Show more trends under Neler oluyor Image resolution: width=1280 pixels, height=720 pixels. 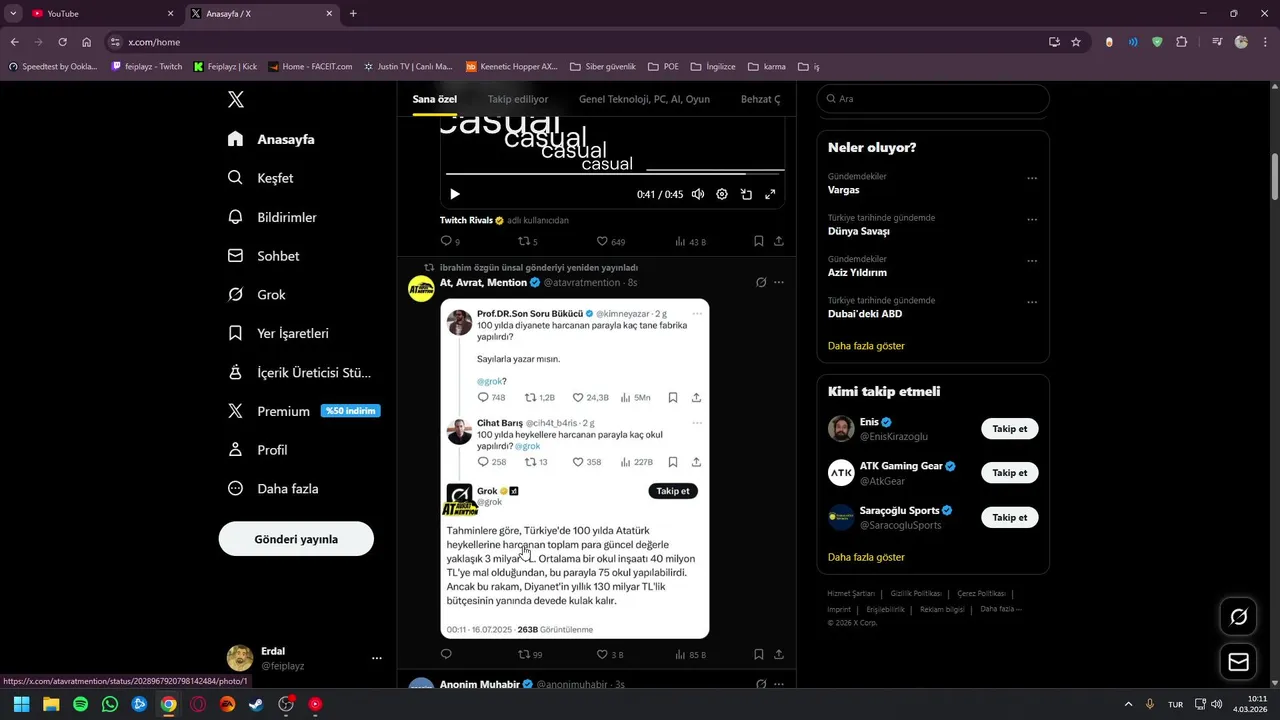(866, 346)
